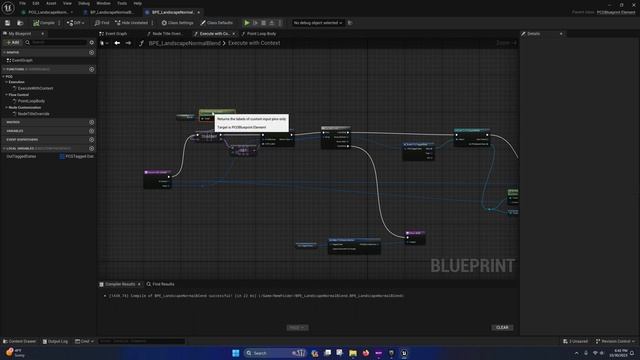The image size is (640, 360).
Task: Open the Window menu
Action: (x=103, y=3)
